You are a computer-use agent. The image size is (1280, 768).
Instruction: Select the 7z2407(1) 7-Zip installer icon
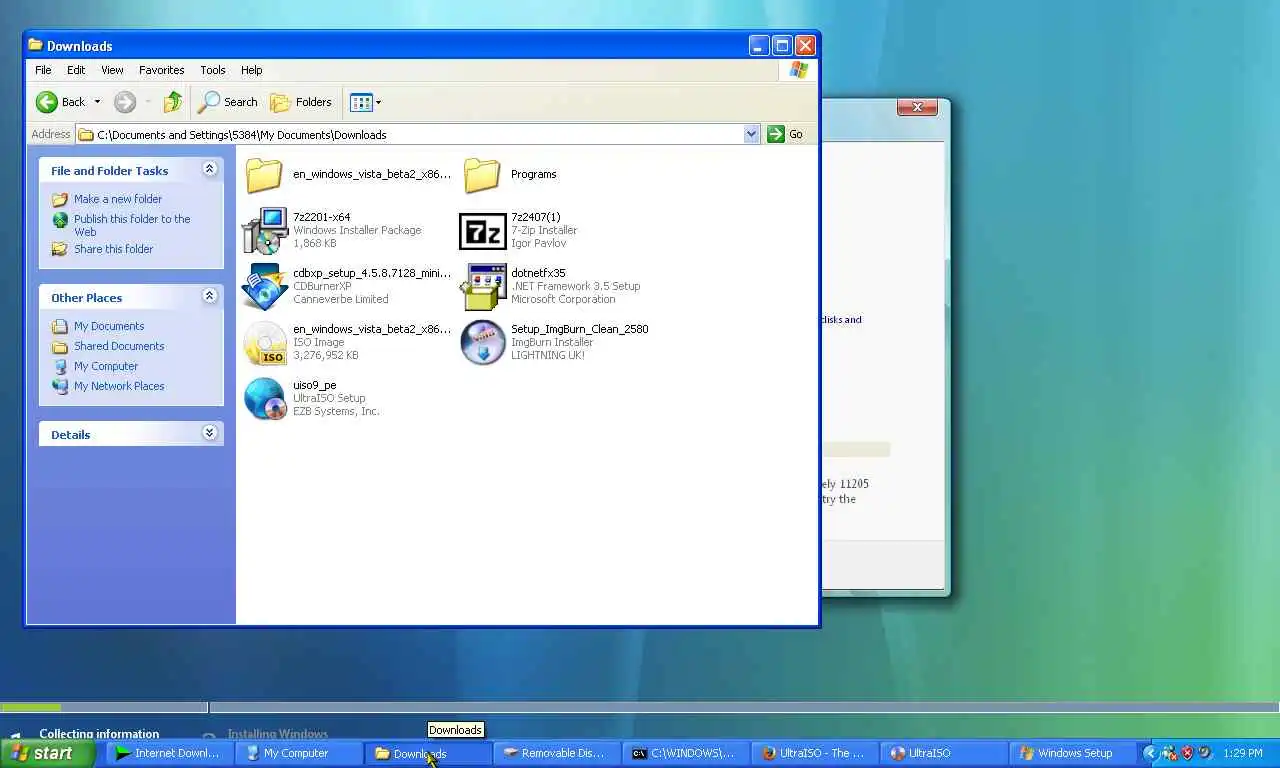coord(482,231)
